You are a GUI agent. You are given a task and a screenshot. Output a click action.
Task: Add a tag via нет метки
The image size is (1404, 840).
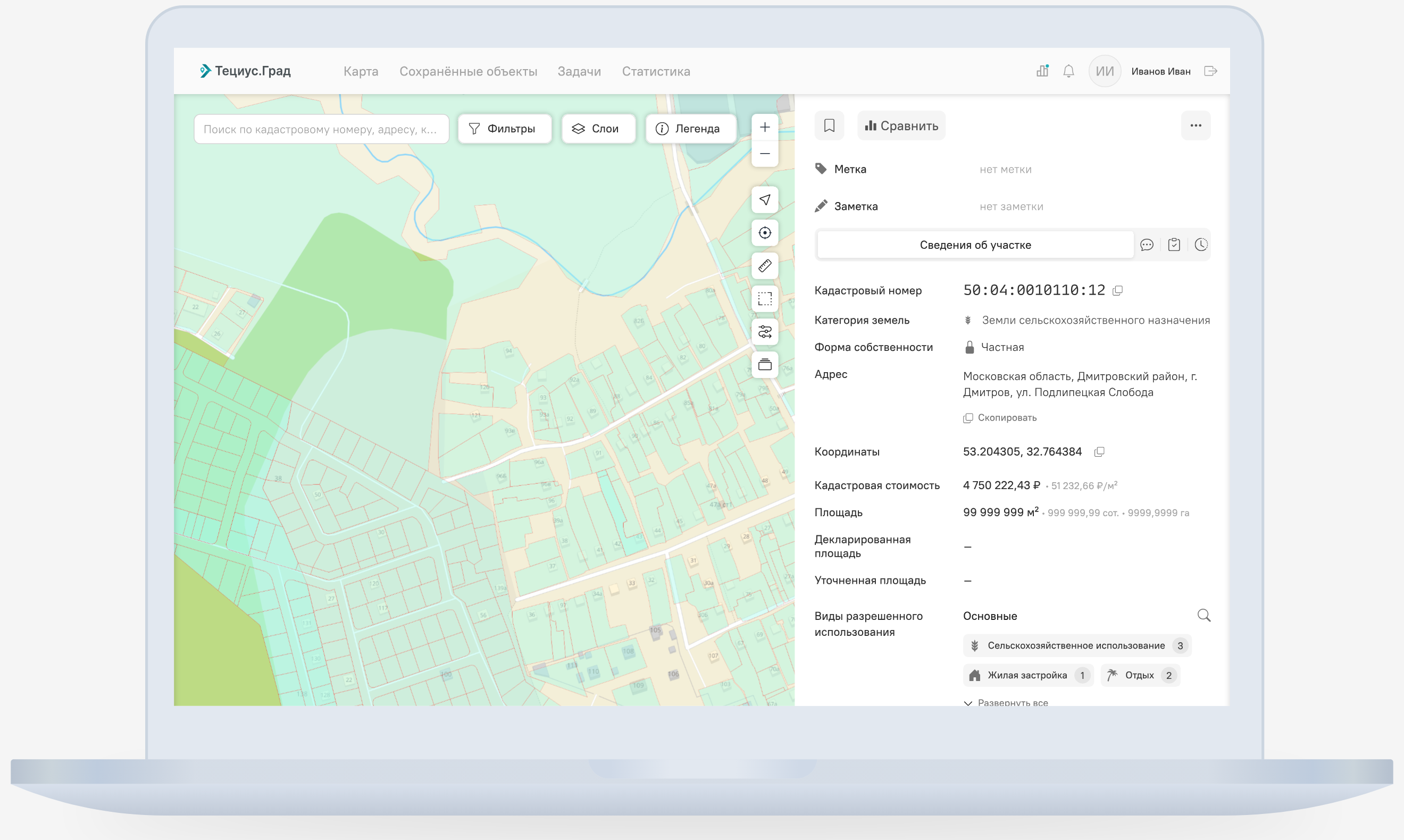point(1006,169)
